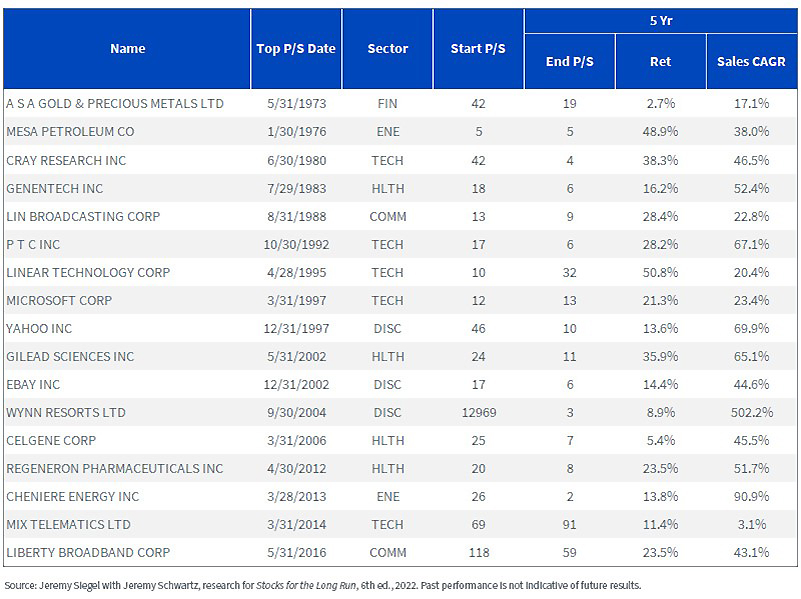Click the Sector column header
The image size is (801, 599).
(x=387, y=49)
